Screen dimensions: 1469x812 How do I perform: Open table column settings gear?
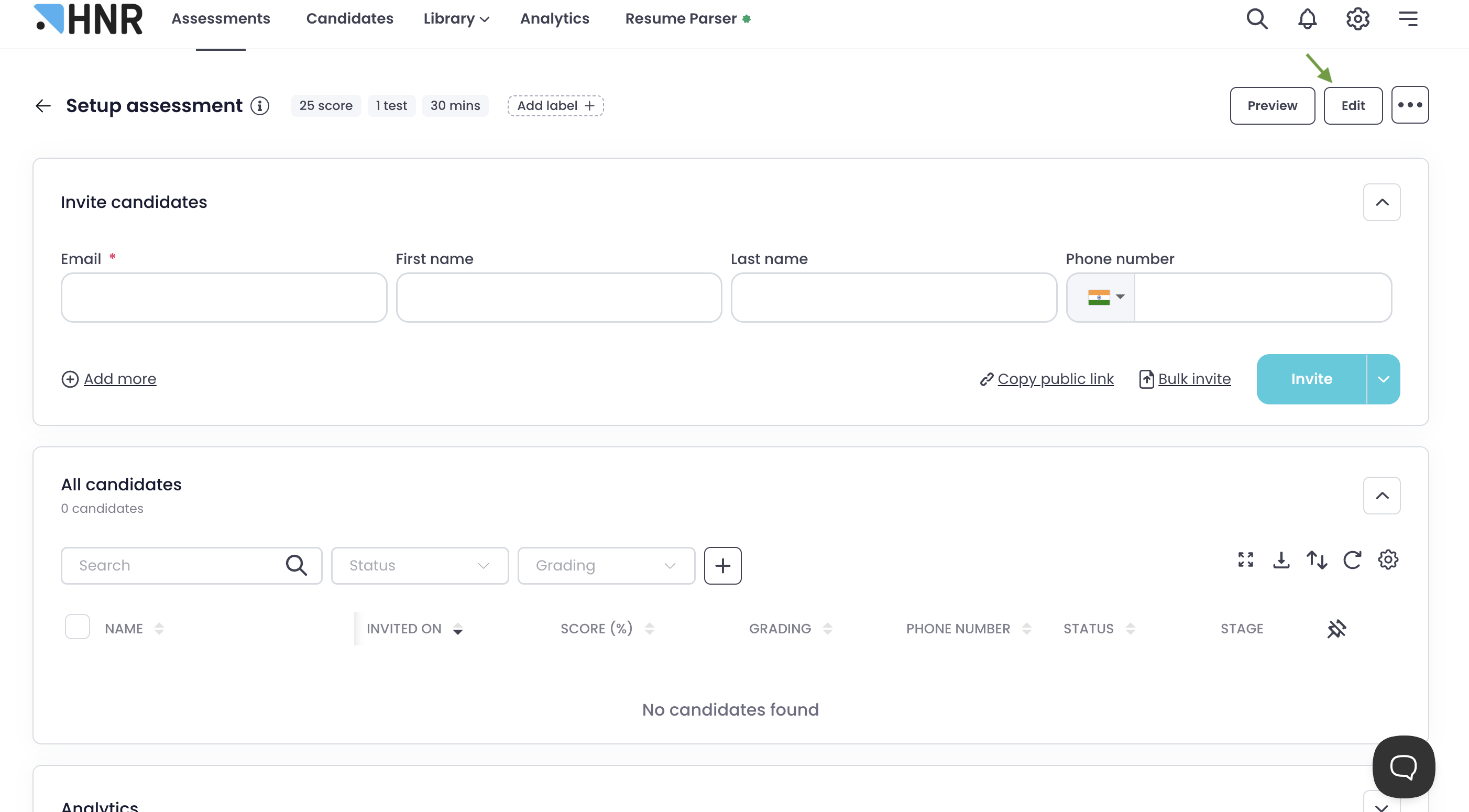coord(1387,559)
